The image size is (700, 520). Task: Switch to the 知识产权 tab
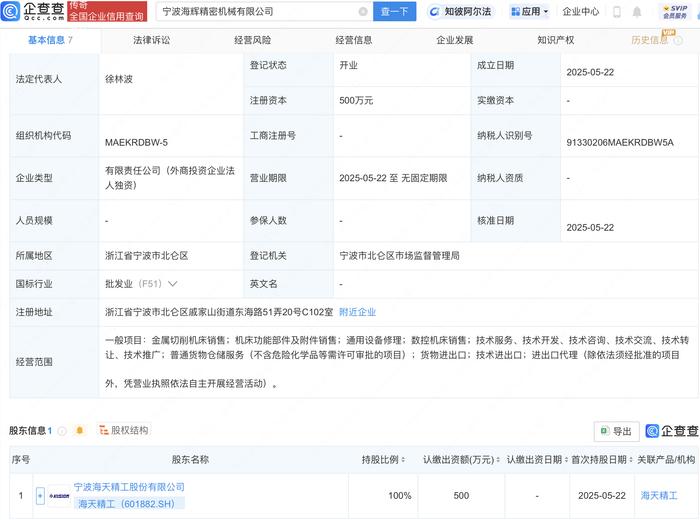[556, 40]
